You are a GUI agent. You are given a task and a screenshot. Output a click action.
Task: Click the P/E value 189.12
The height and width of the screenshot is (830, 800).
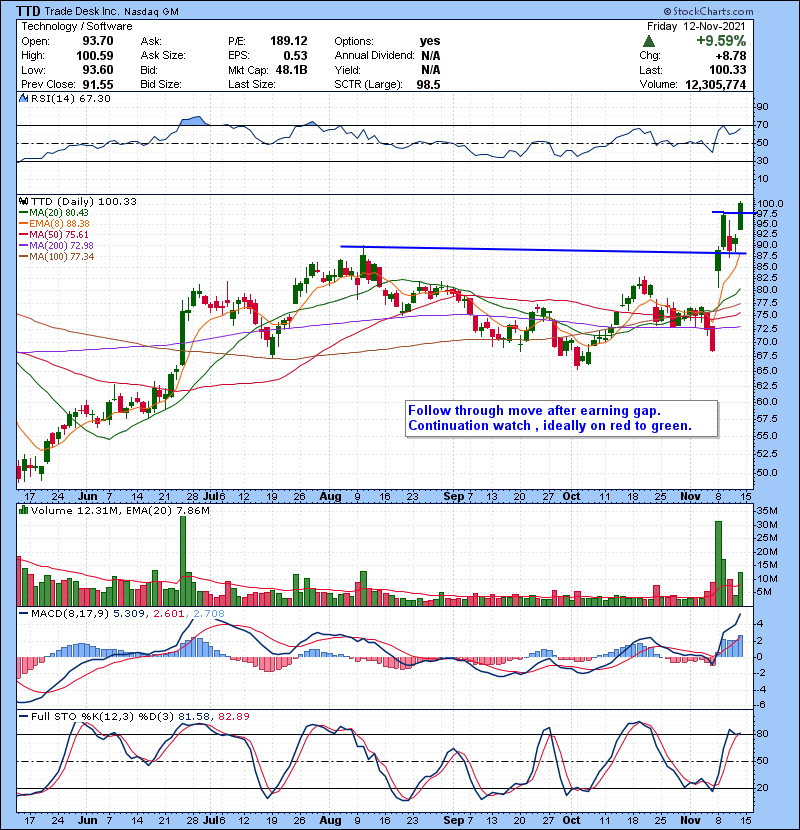pyautogui.click(x=289, y=41)
